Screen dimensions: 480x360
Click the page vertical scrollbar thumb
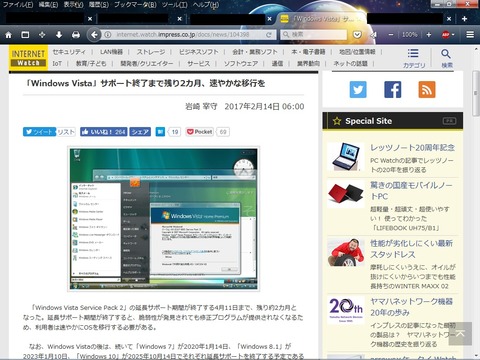click(476, 93)
